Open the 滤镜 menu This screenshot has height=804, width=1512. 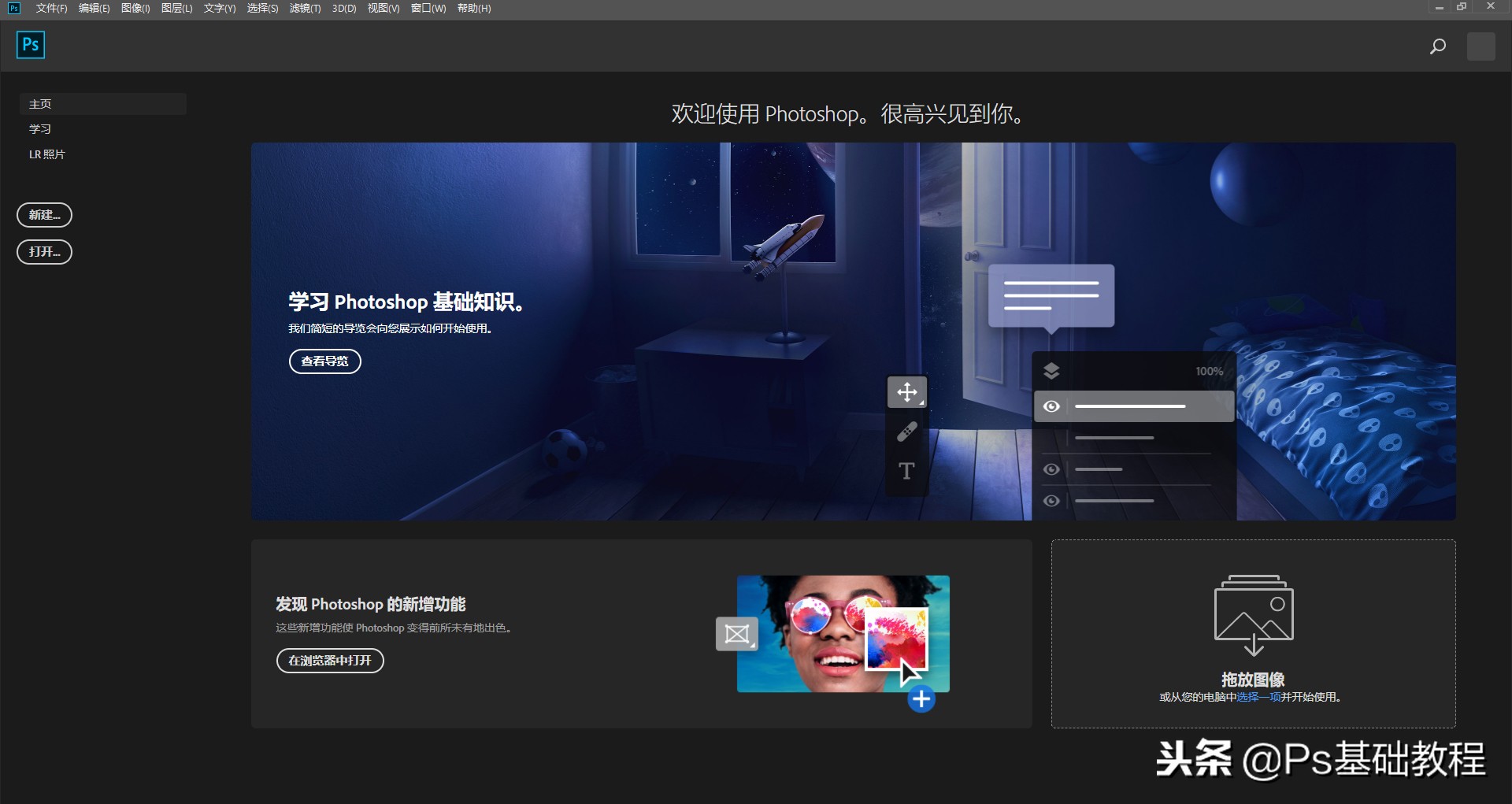pos(304,9)
